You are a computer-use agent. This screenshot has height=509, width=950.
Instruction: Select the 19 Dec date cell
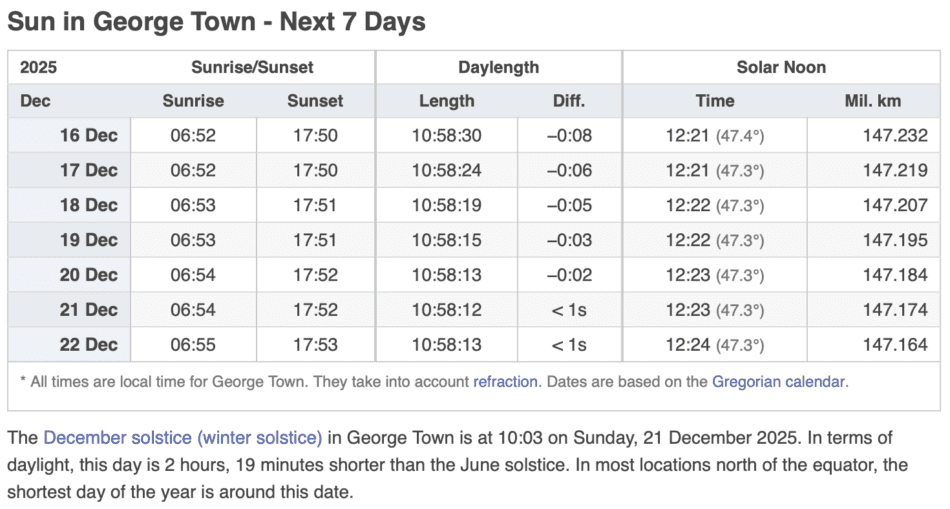click(x=89, y=240)
